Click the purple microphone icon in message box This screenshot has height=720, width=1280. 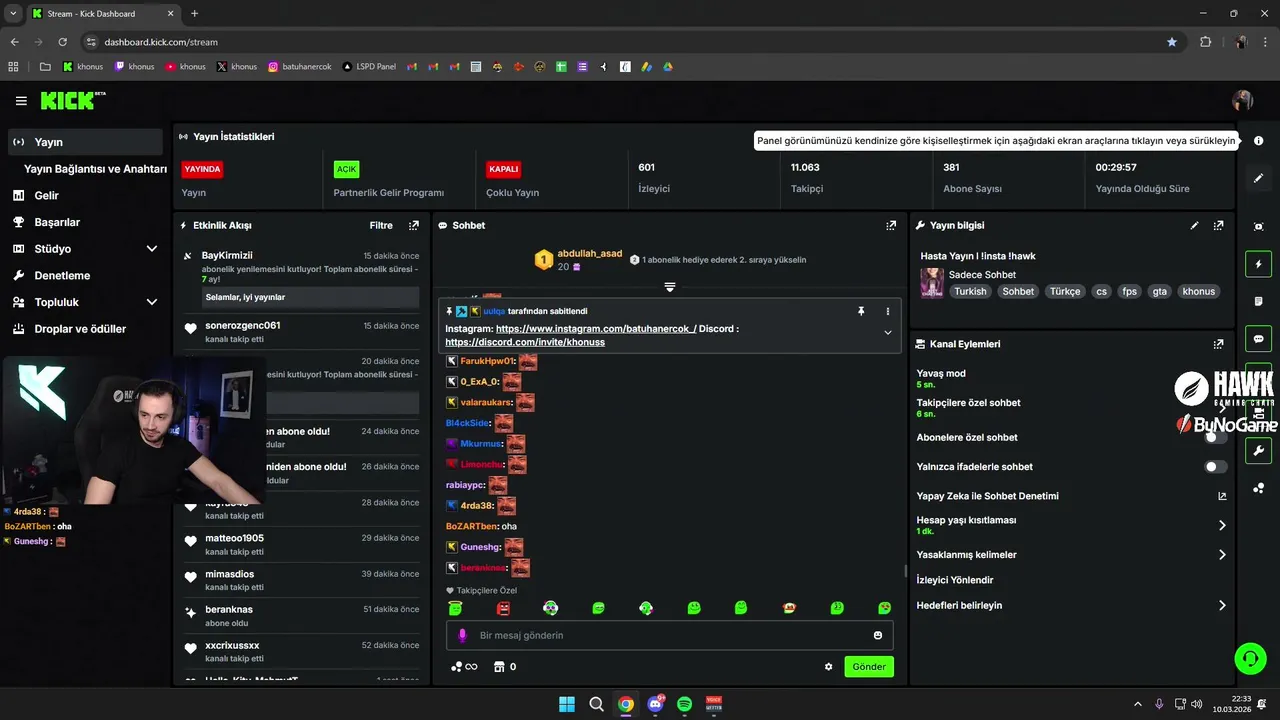point(462,635)
